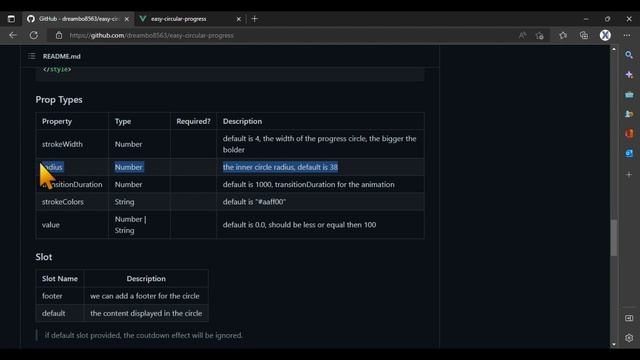Click String type in strokeColors row

click(x=124, y=202)
